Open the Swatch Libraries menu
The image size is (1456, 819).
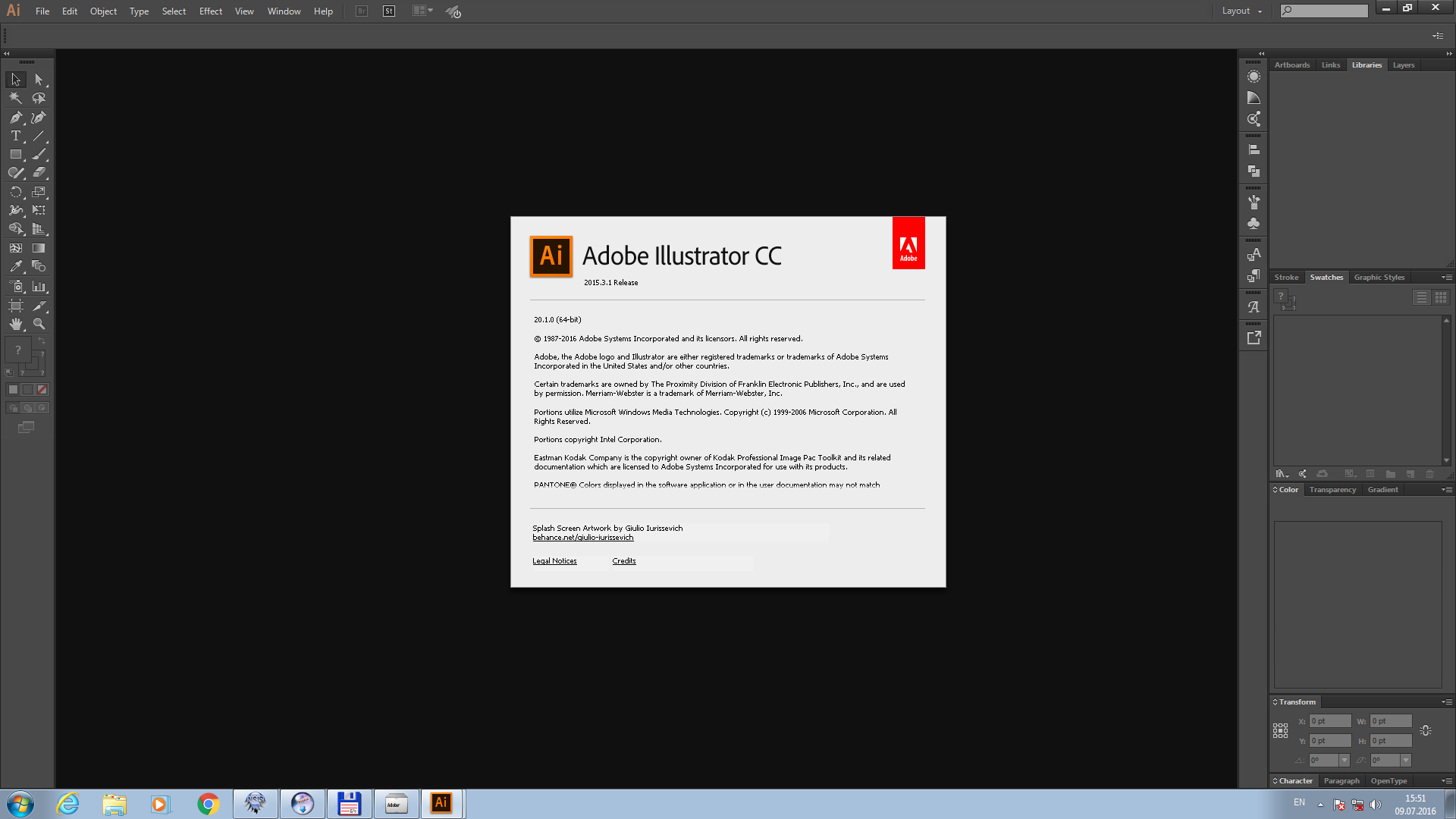1282,474
